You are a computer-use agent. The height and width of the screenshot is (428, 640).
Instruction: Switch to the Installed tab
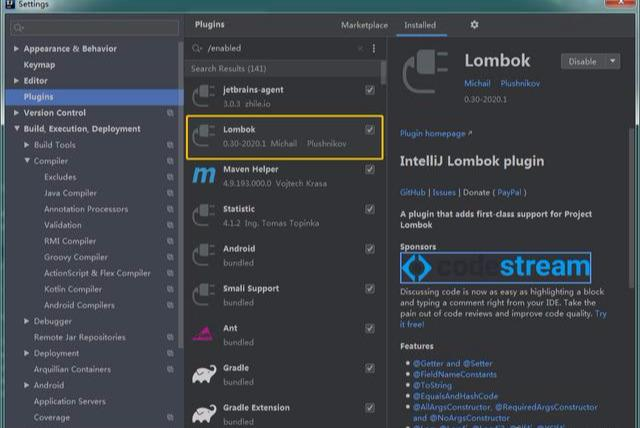[420, 25]
